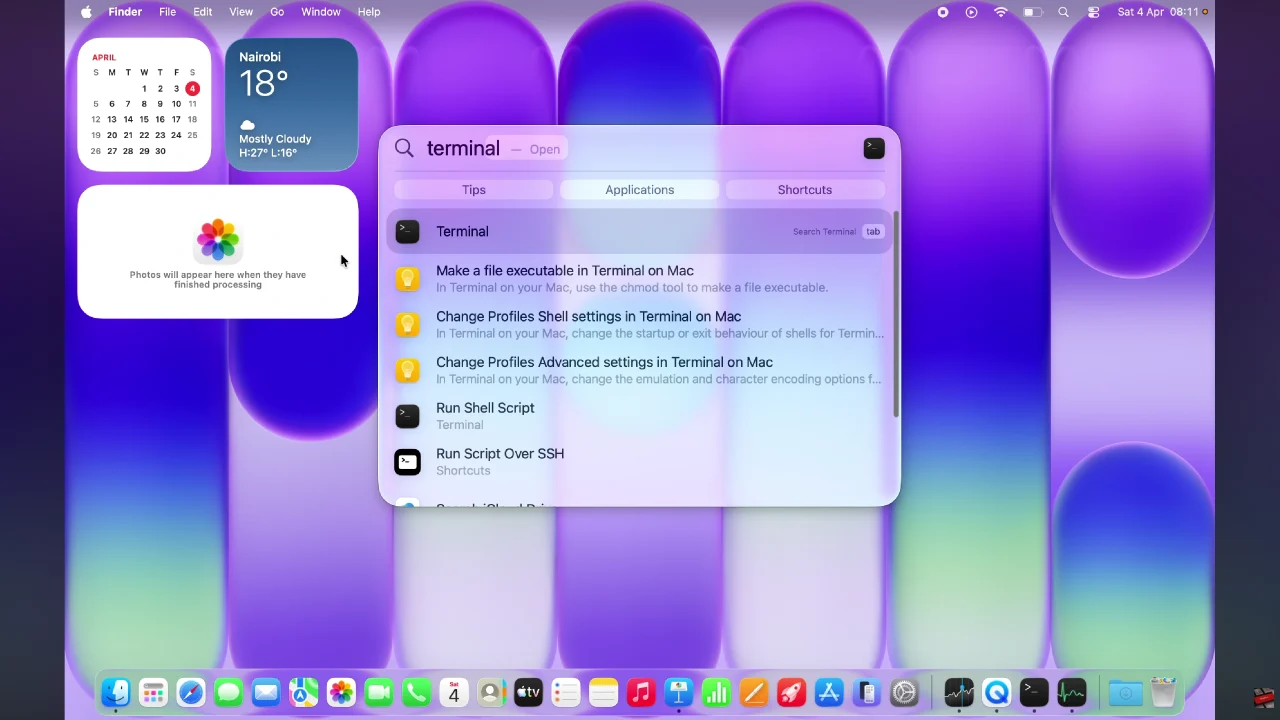The height and width of the screenshot is (720, 1280).
Task: Open Keynote from the Dock
Action: tap(678, 692)
